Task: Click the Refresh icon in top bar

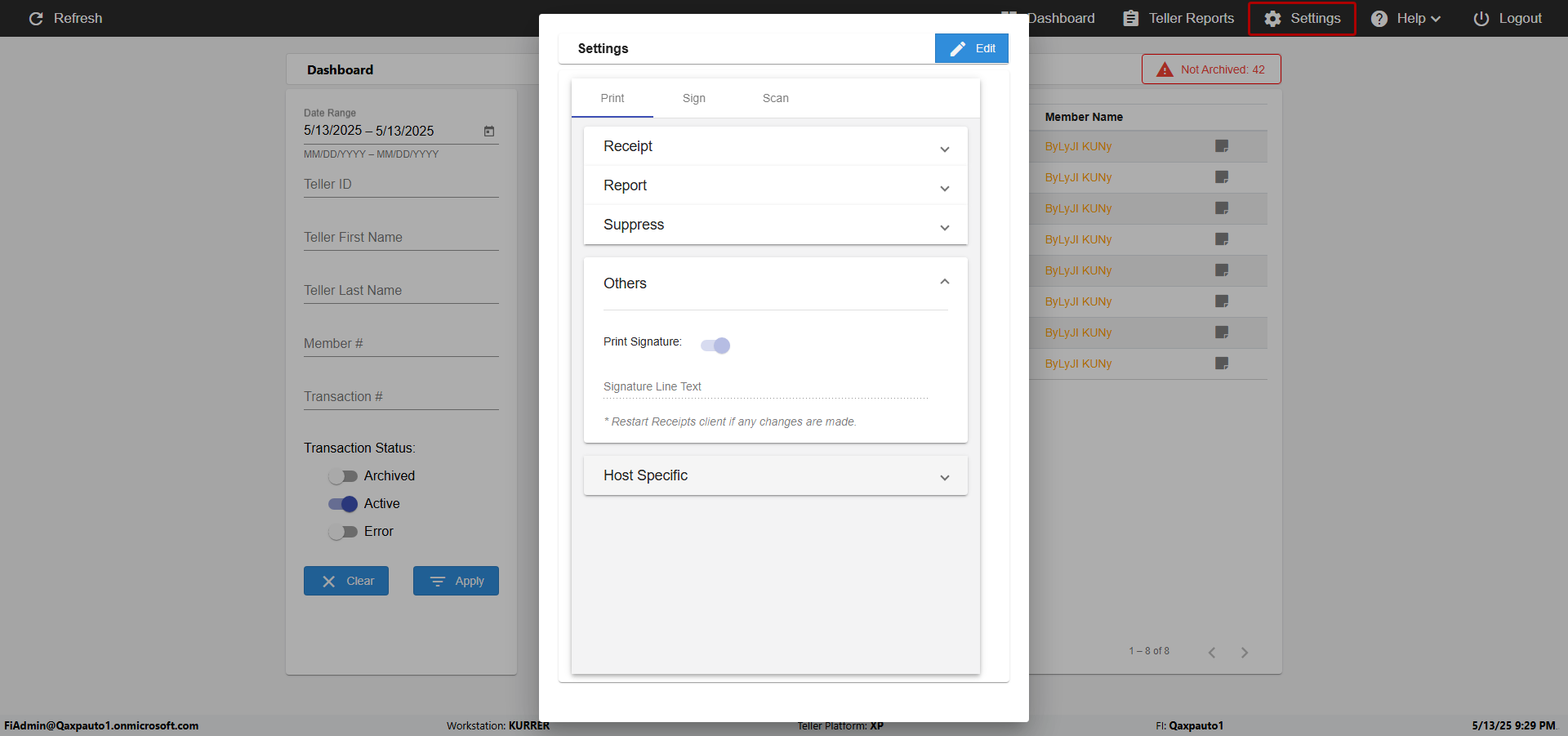Action: pyautogui.click(x=36, y=19)
